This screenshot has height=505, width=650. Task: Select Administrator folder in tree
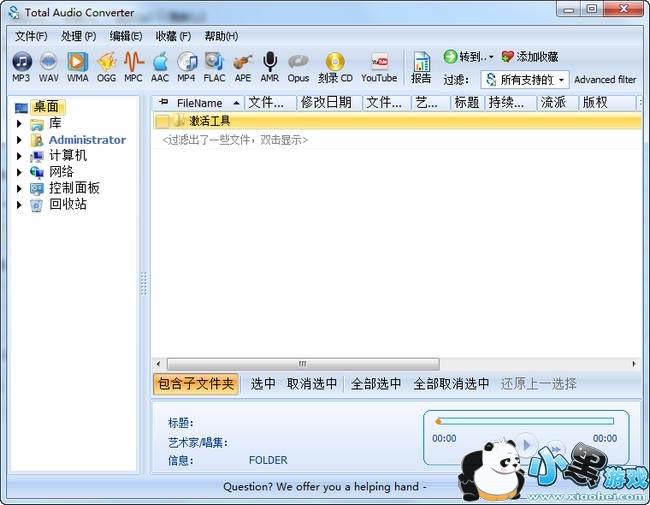point(87,140)
